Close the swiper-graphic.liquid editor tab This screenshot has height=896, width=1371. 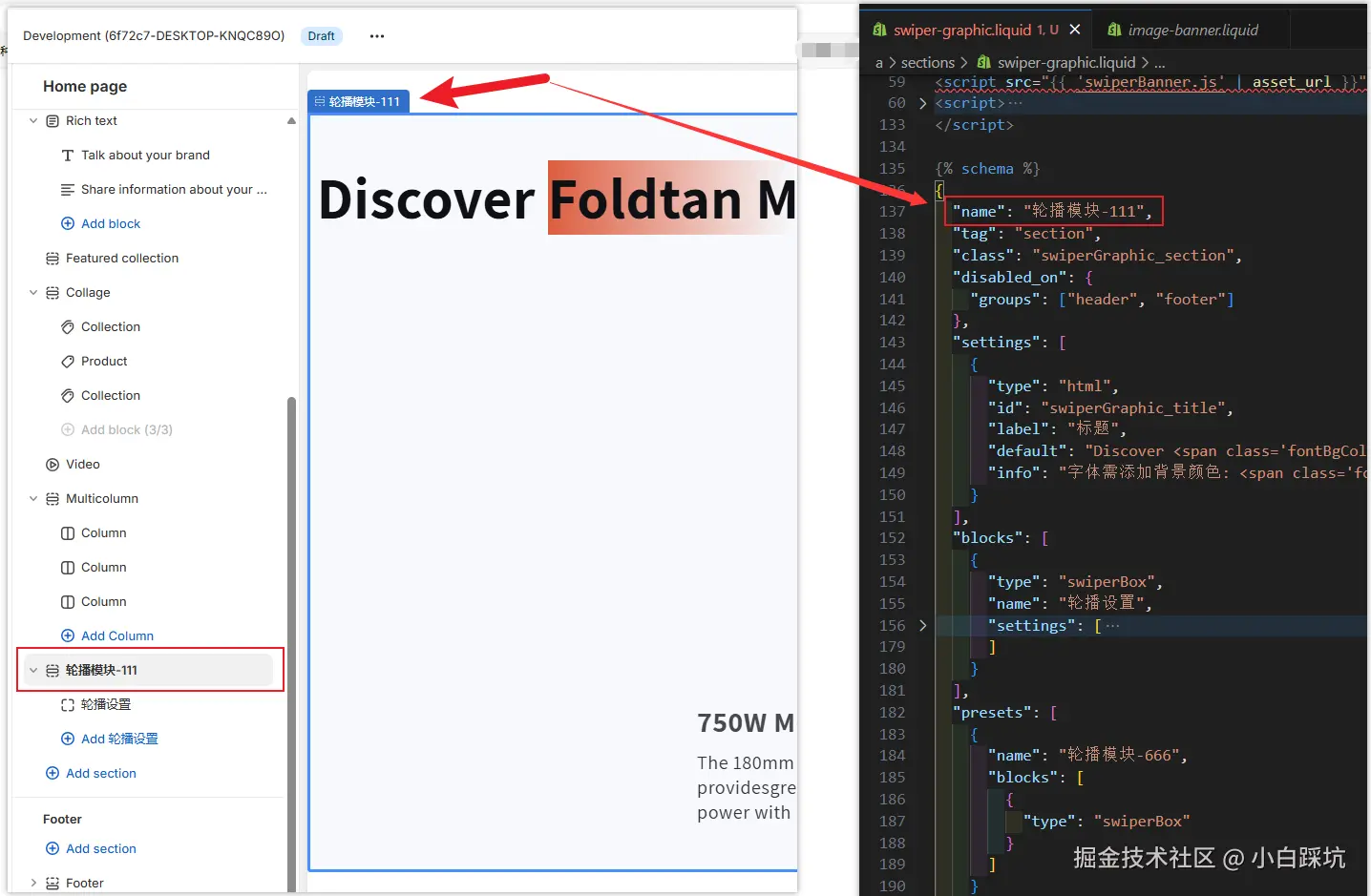(1075, 30)
